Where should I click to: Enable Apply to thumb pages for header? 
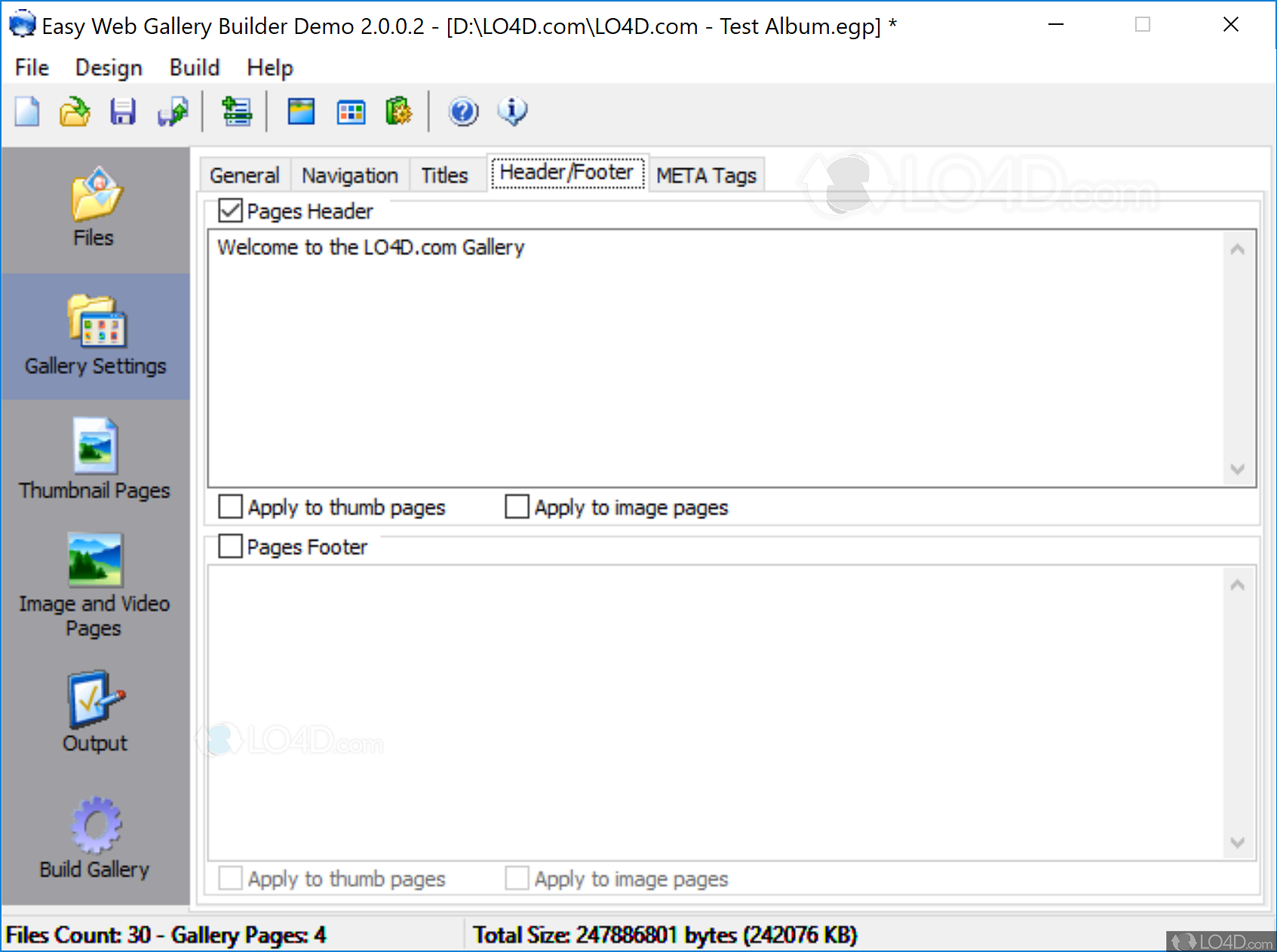[x=230, y=507]
